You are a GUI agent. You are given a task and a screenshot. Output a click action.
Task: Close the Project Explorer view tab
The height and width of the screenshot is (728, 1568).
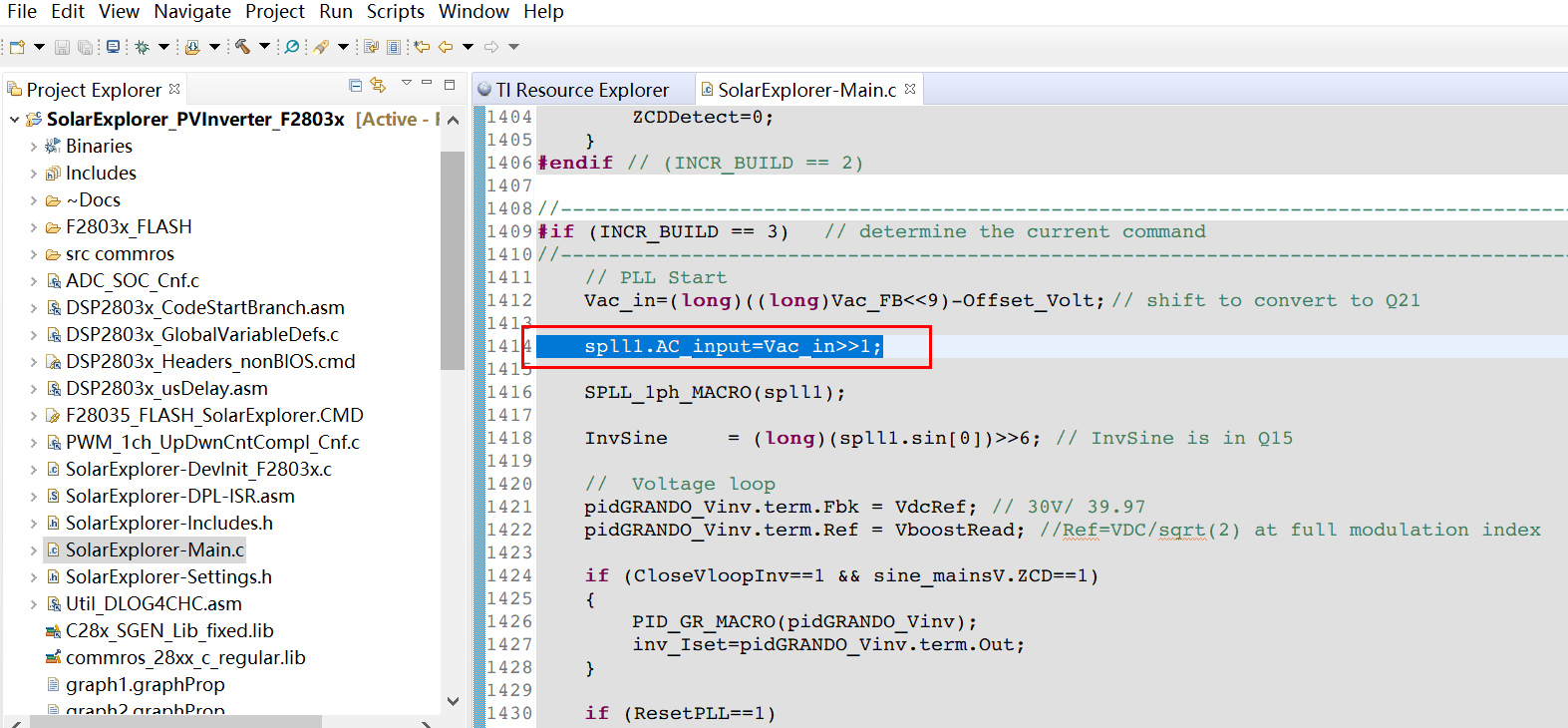point(174,89)
